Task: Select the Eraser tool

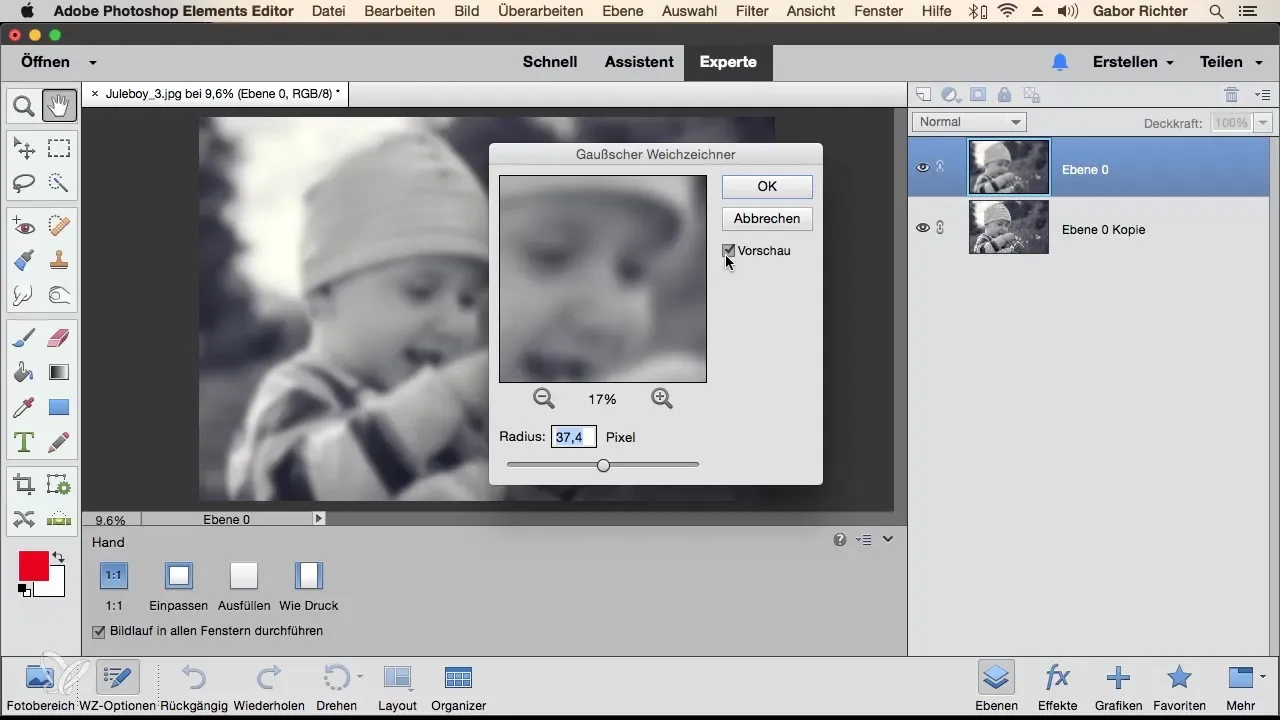Action: (x=59, y=338)
